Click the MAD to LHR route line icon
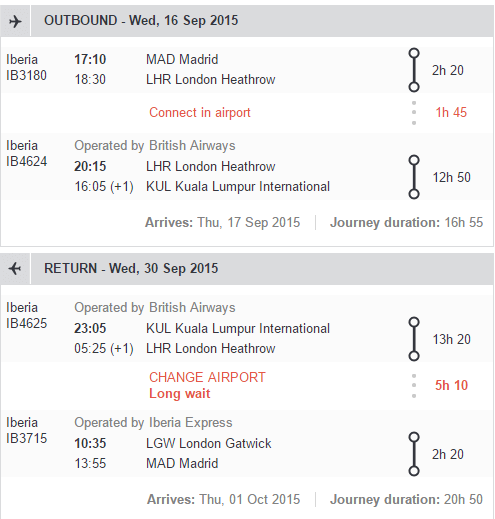This screenshot has height=519, width=495. click(x=414, y=70)
